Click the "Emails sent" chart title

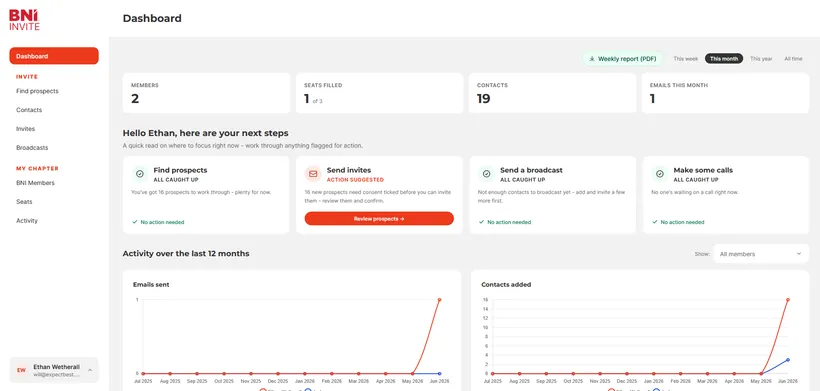point(151,285)
